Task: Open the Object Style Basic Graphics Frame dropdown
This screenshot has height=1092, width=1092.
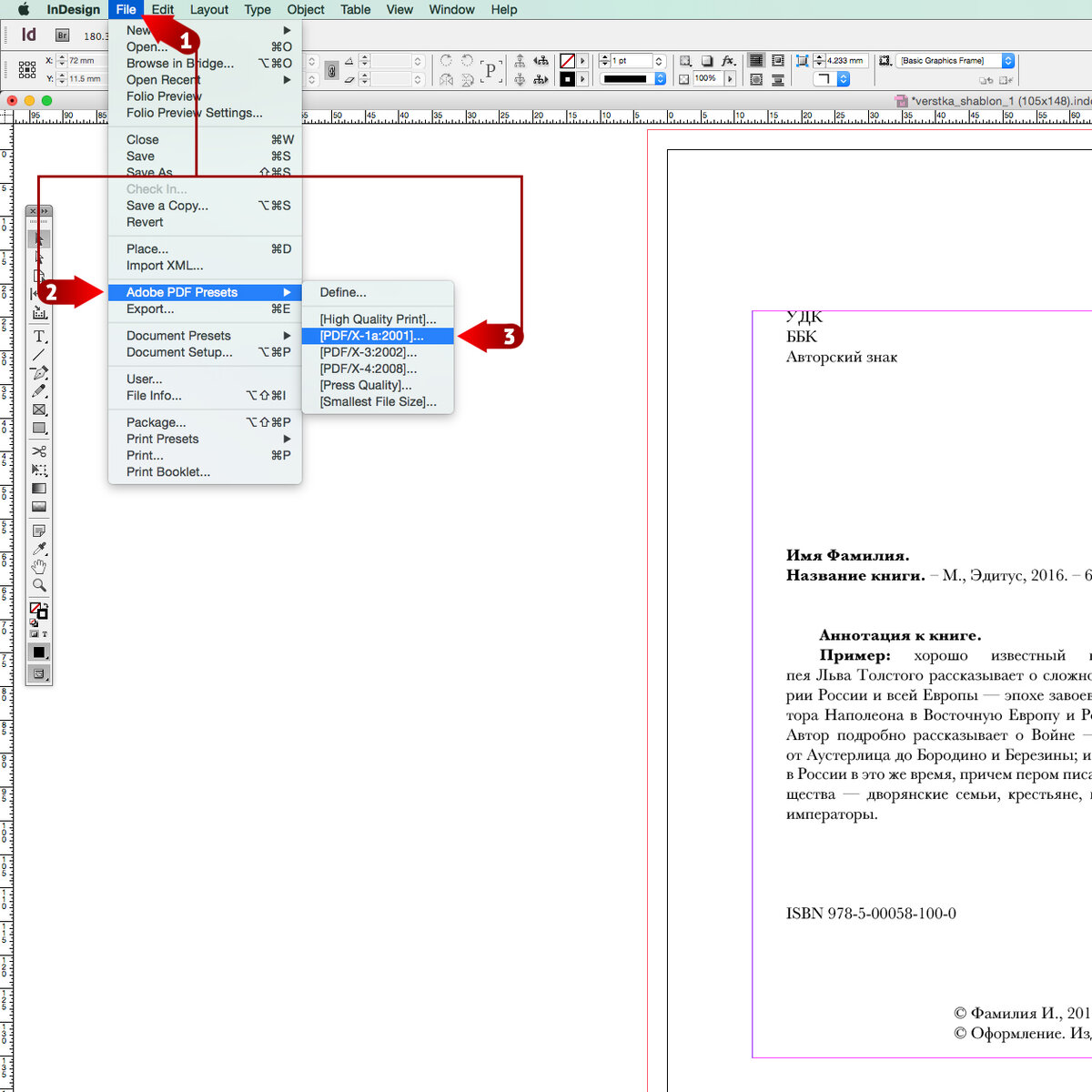Action: (x=1008, y=61)
